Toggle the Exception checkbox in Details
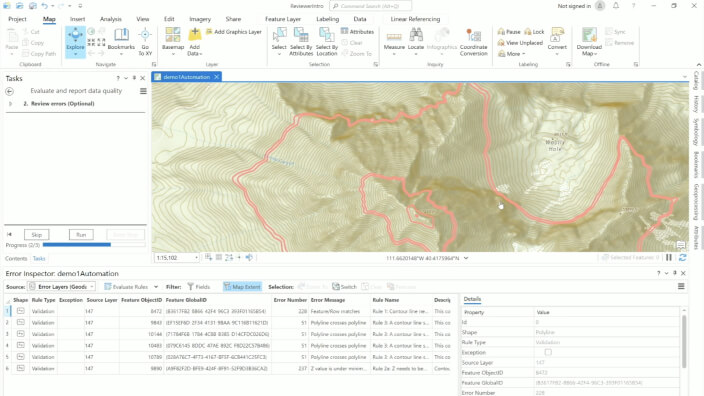This screenshot has width=704, height=396. coord(548,352)
